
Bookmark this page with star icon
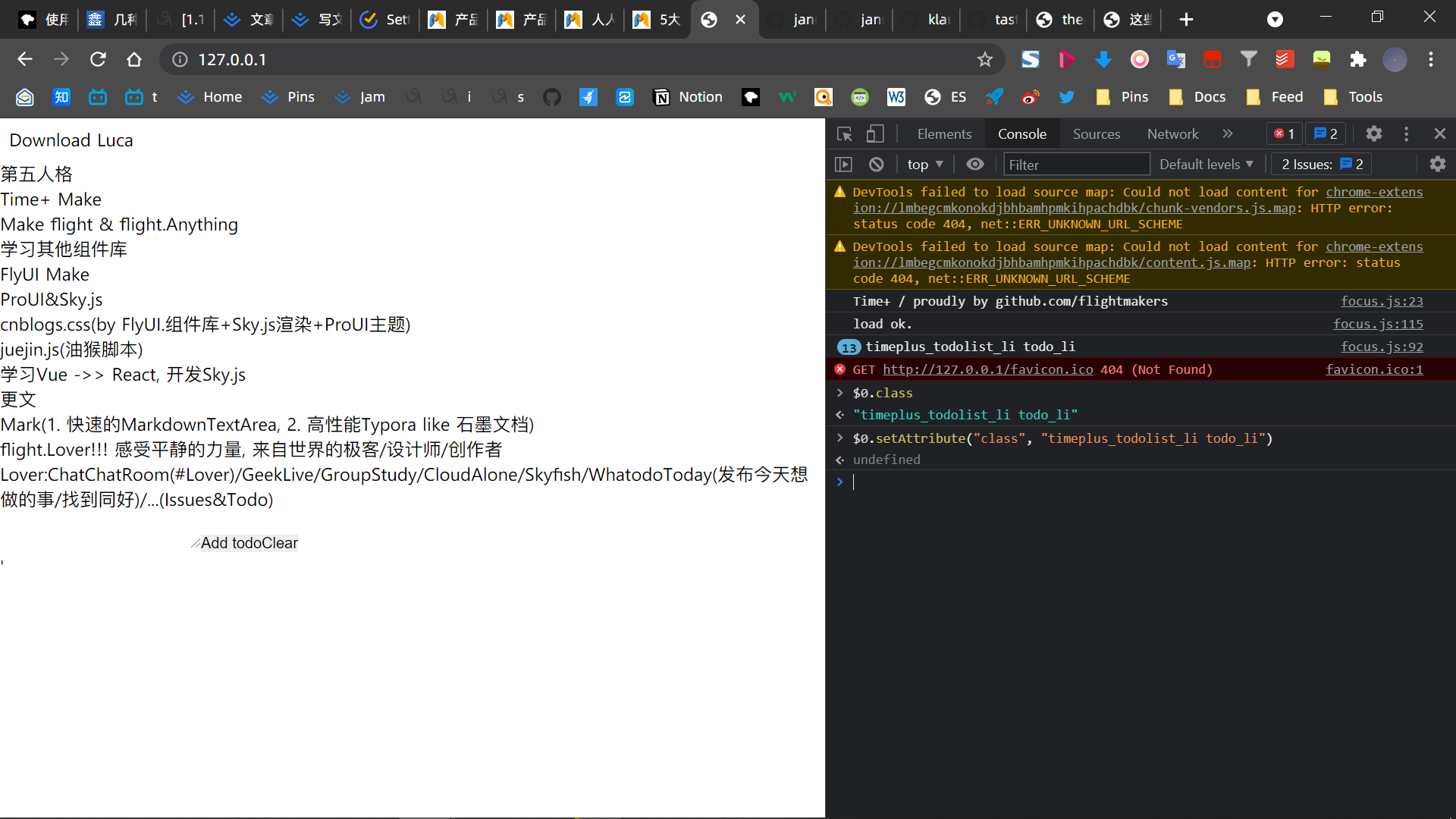coord(984,59)
